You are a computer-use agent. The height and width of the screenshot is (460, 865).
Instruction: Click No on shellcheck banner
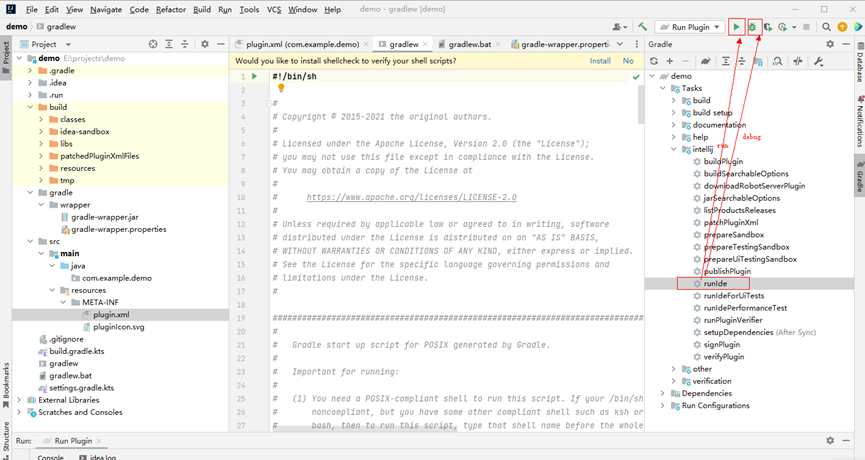[x=628, y=61]
